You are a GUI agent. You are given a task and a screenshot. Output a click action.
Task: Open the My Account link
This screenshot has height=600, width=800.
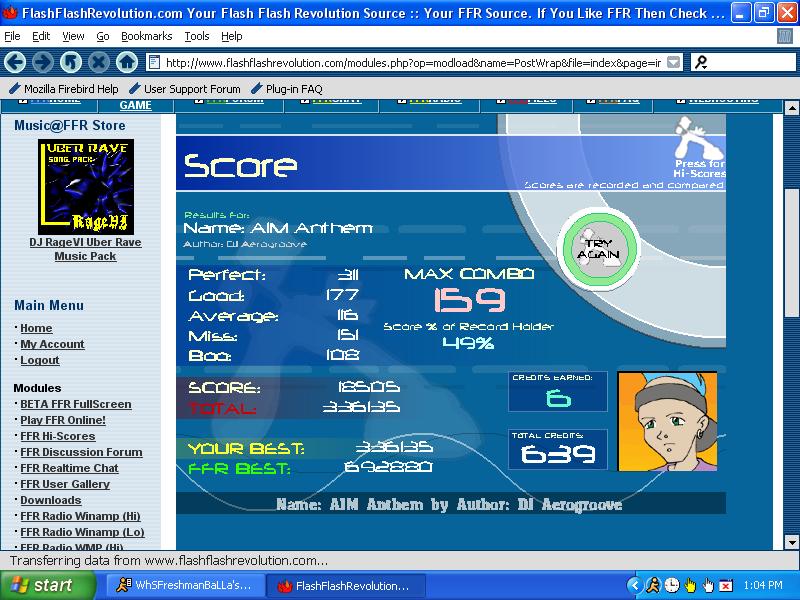point(52,344)
